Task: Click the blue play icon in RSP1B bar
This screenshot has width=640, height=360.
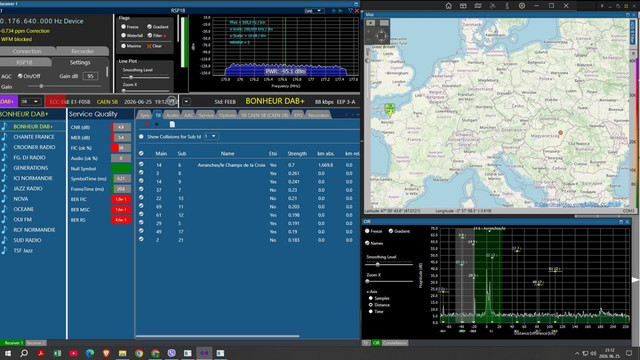Action: (x=334, y=11)
